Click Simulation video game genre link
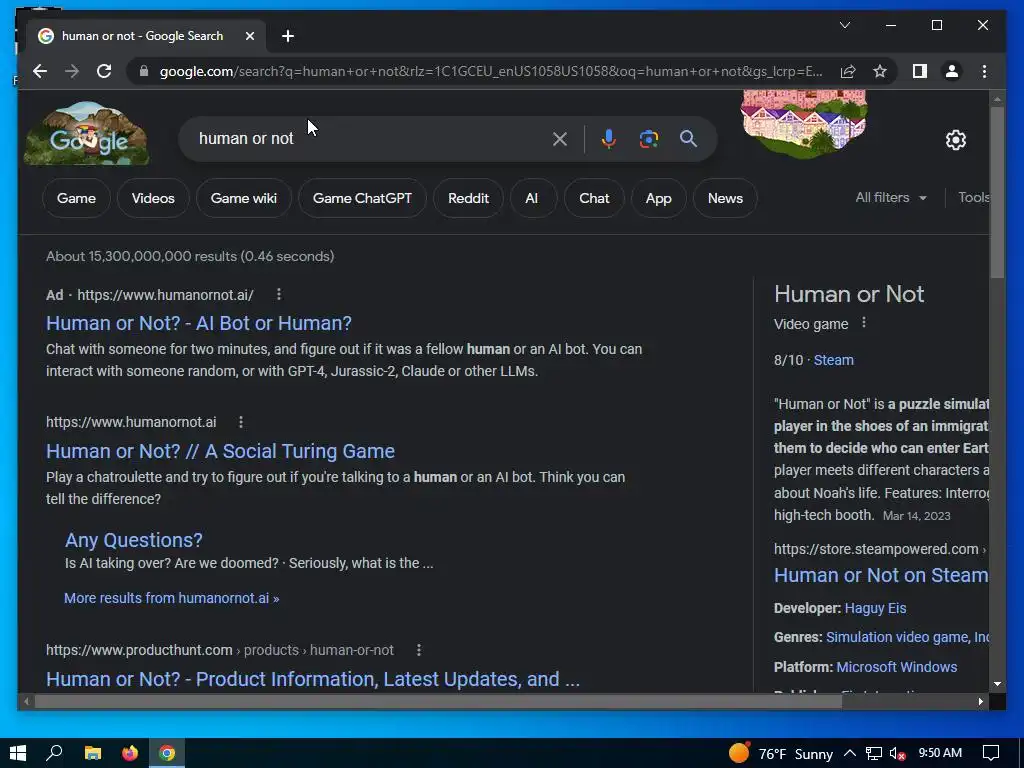This screenshot has height=768, width=1024. tap(897, 637)
